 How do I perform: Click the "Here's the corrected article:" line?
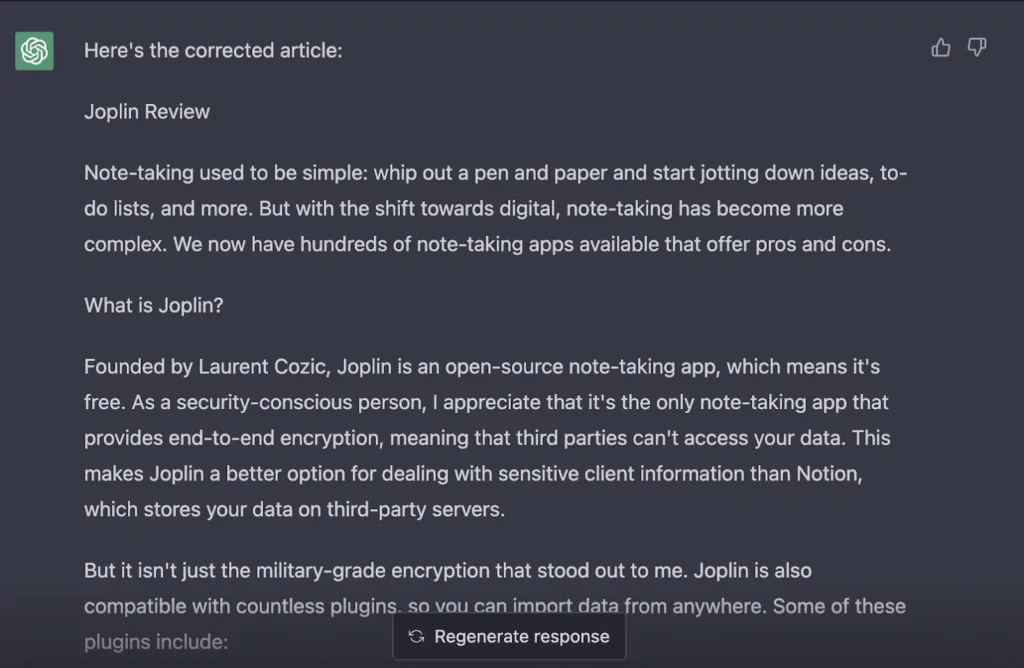[x=213, y=50]
